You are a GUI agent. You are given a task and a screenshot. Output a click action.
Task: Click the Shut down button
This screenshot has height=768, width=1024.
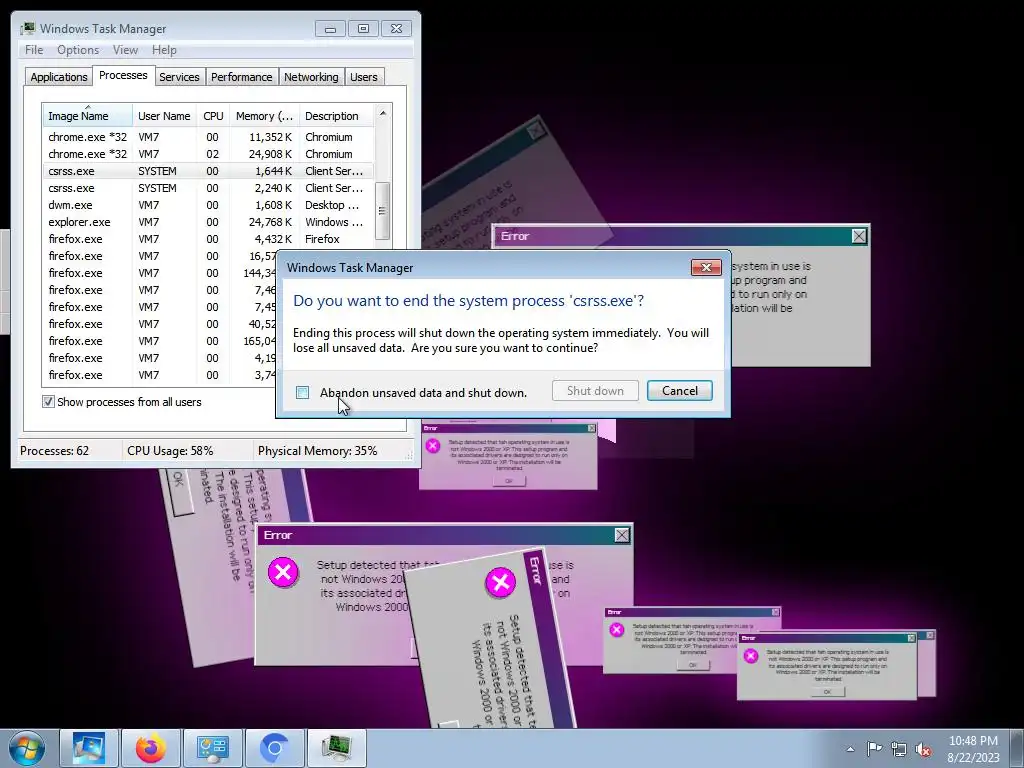(x=595, y=391)
